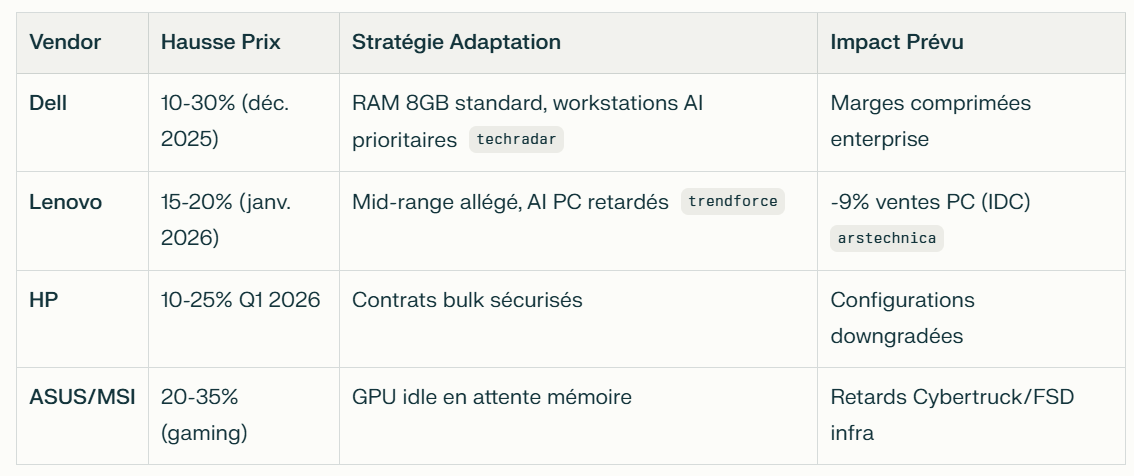Image resolution: width=1134 pixels, height=476 pixels.
Task: Click the HP vendor cell
Action: coord(43,300)
